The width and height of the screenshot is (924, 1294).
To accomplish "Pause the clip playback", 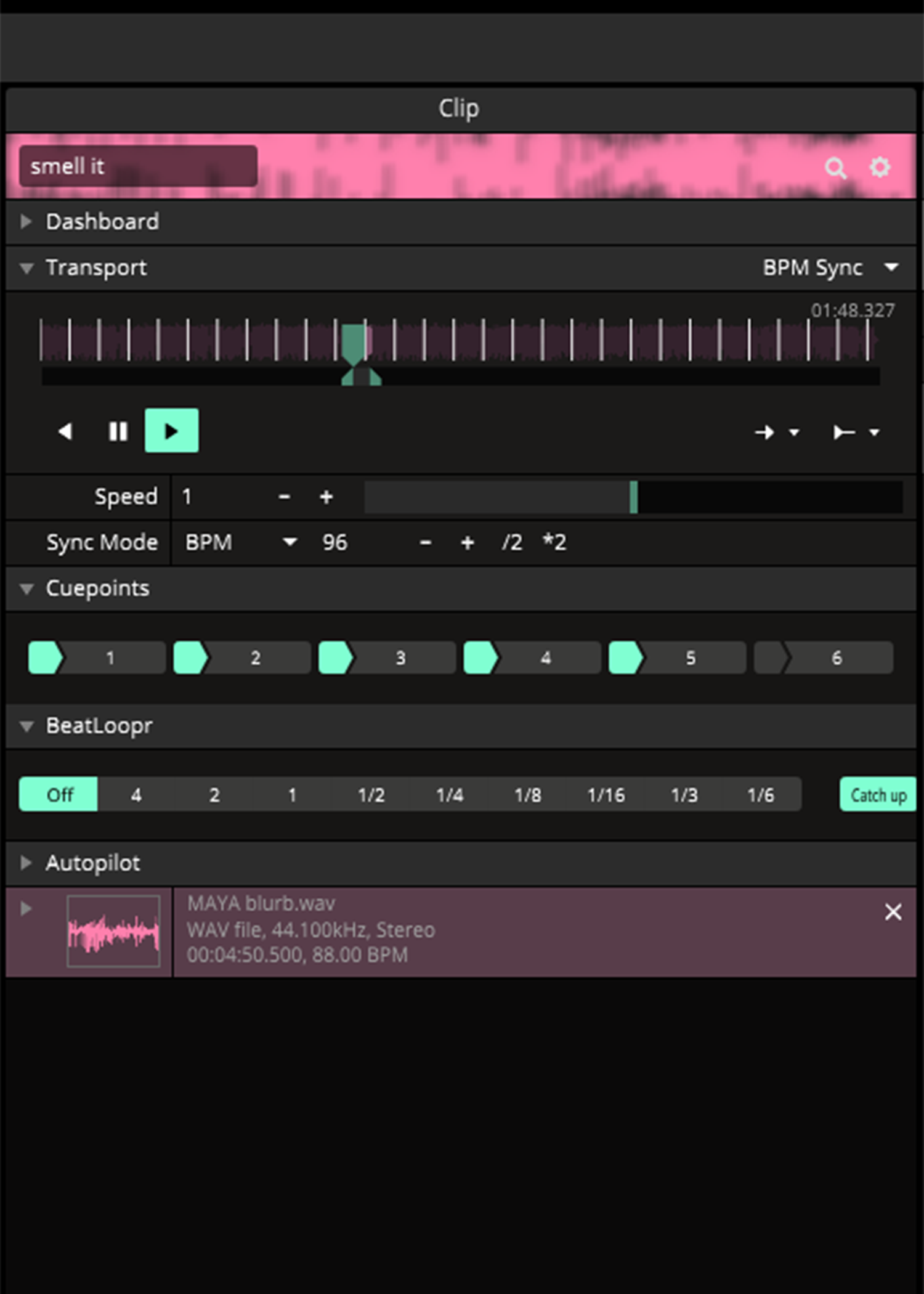I will coord(118,431).
